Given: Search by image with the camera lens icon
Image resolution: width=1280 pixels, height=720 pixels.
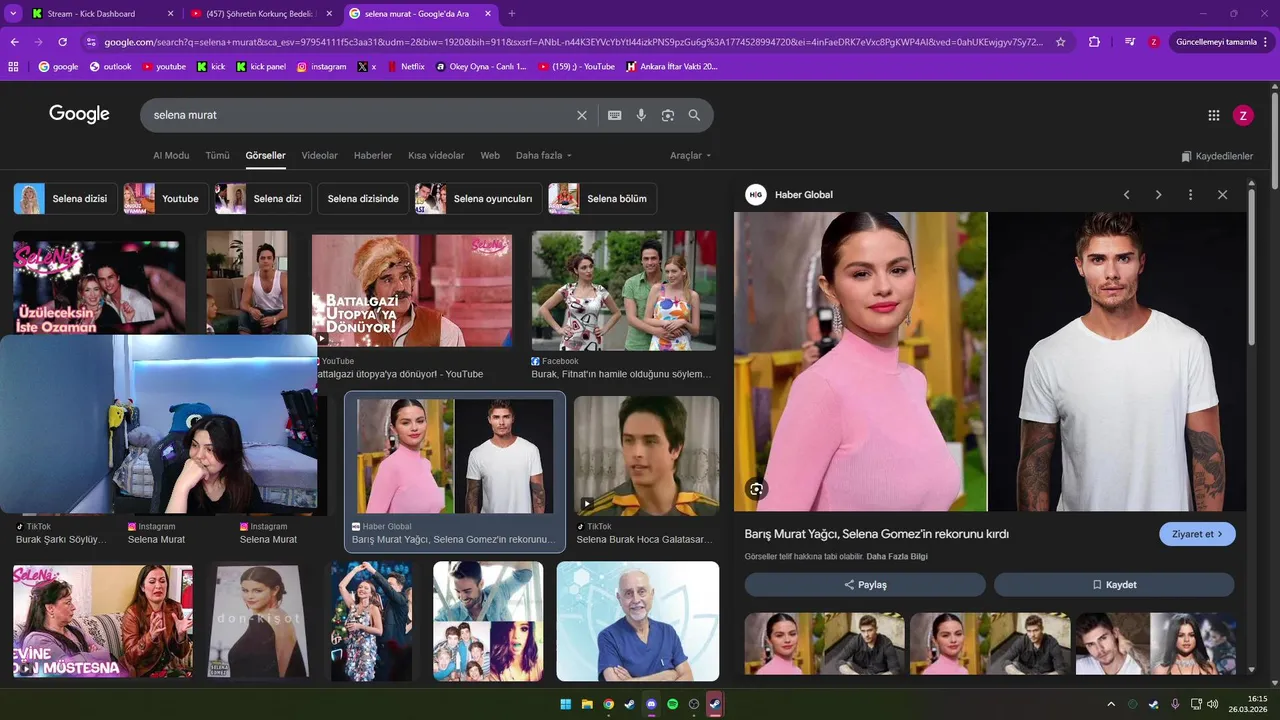Looking at the screenshot, I should tap(668, 115).
